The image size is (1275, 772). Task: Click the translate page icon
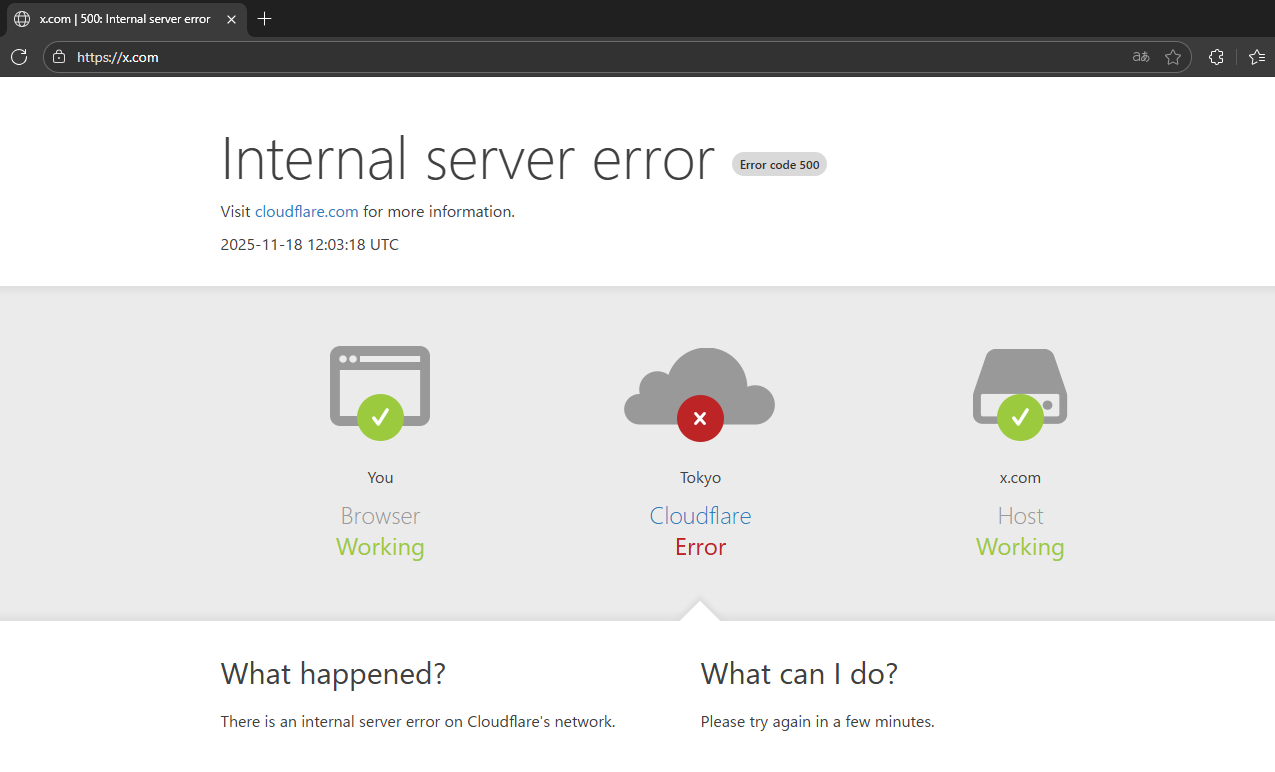(x=1140, y=57)
